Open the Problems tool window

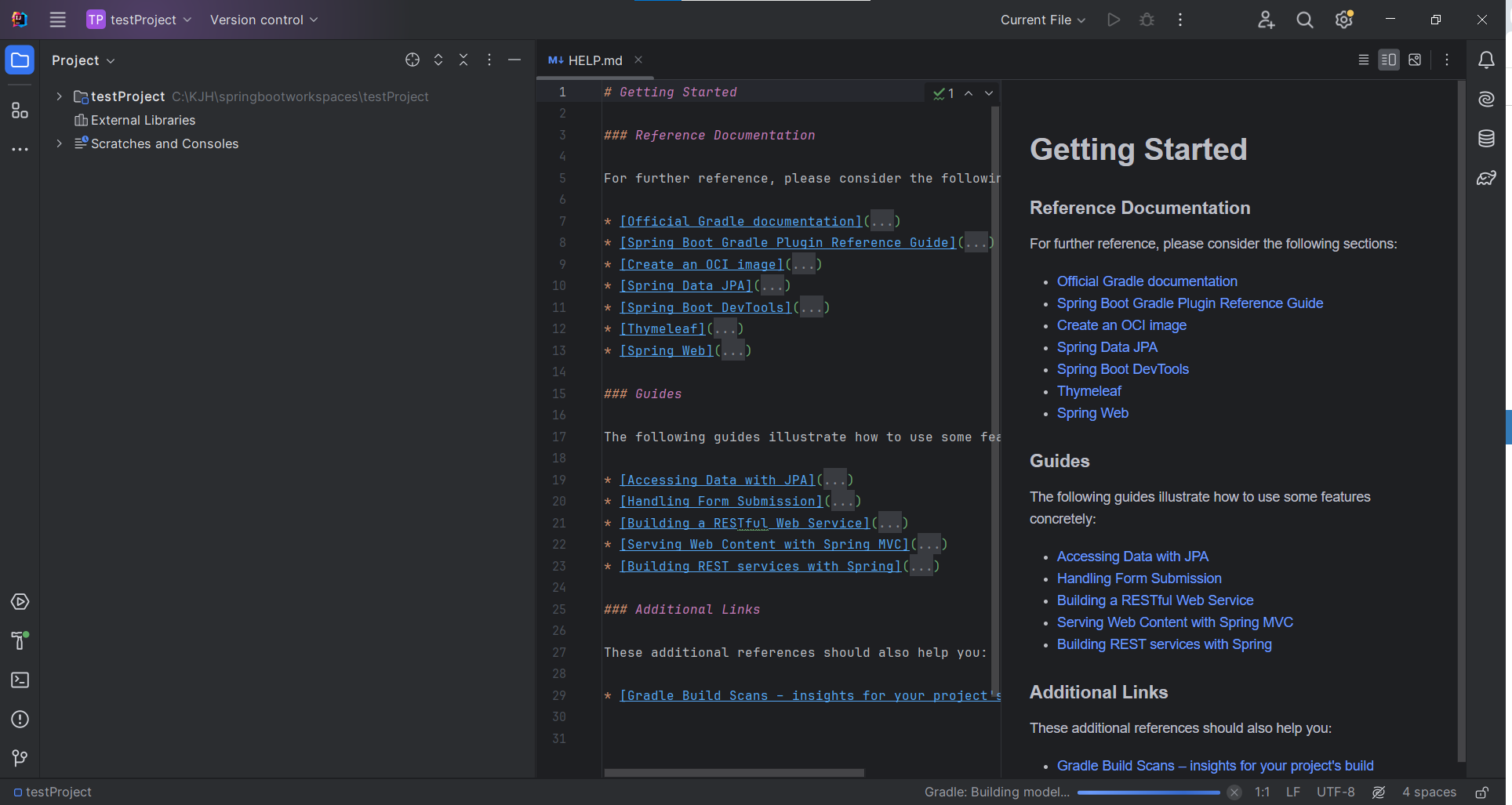click(x=20, y=720)
